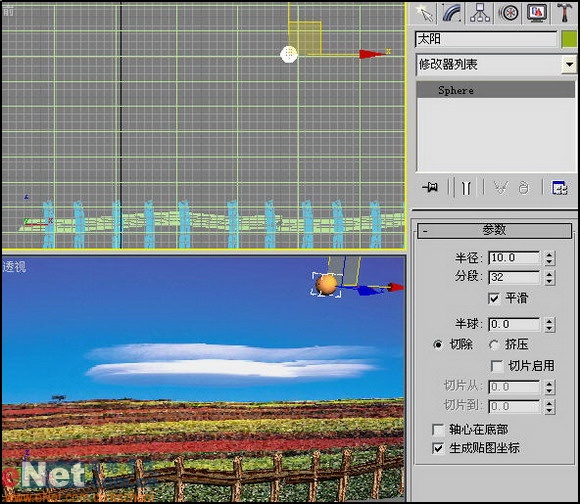Click the 半径 value field
Image resolution: width=580 pixels, height=504 pixels.
[514, 258]
